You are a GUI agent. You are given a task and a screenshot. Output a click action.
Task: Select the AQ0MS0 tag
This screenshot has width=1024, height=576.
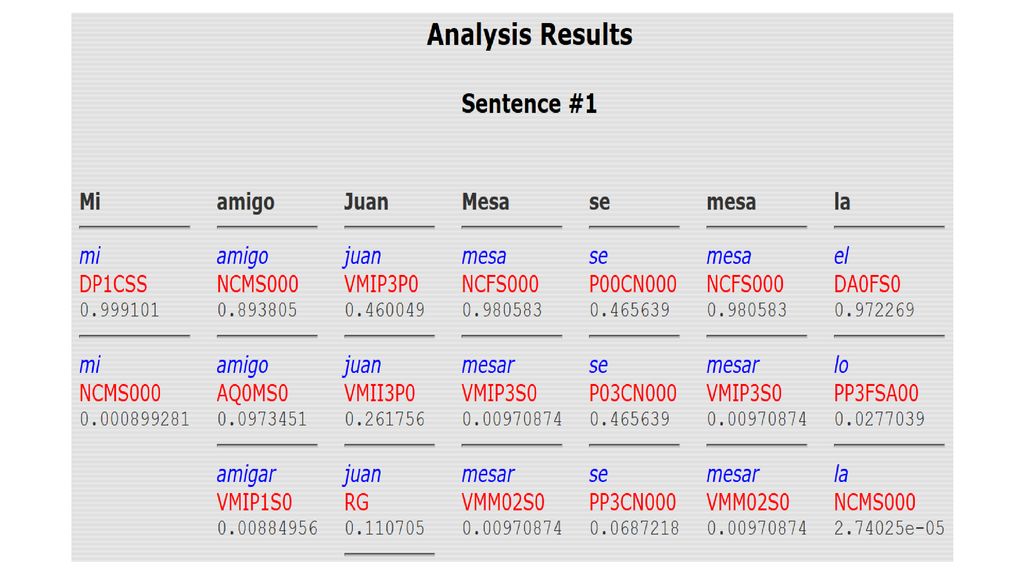pos(252,393)
